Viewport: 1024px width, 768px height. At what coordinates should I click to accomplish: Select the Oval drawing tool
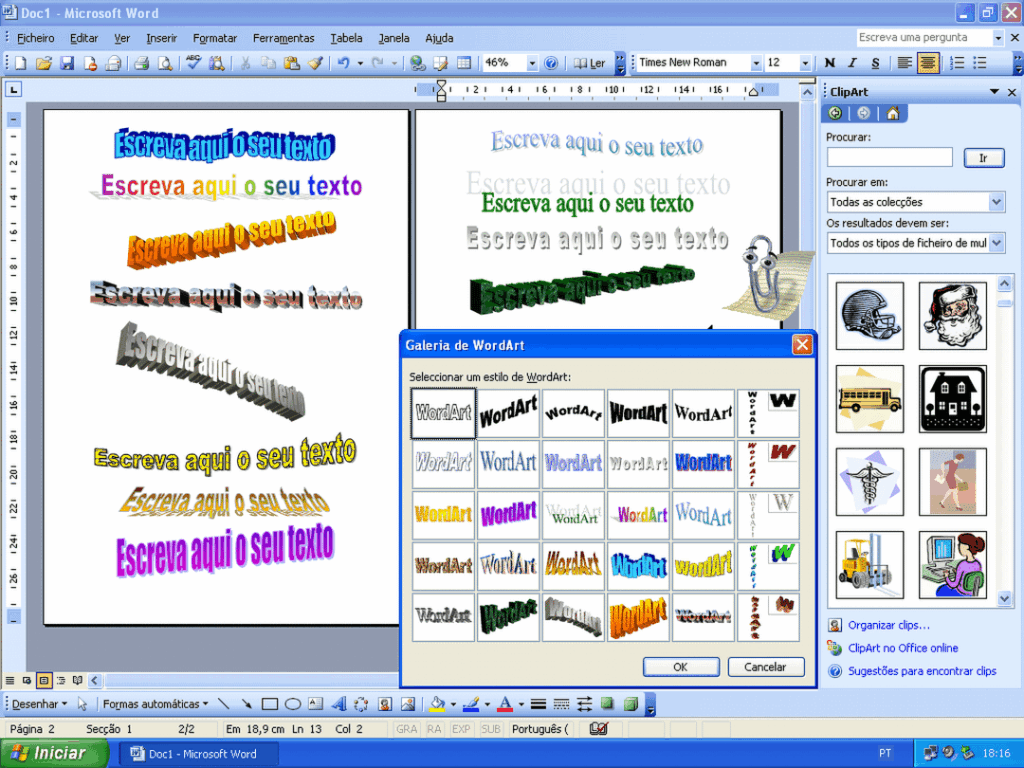coord(293,704)
